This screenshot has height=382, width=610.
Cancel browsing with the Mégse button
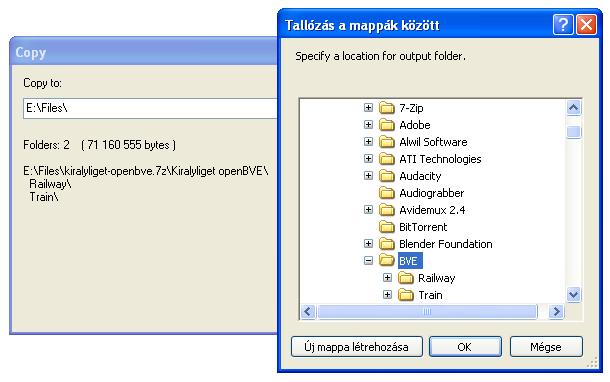pos(546,347)
